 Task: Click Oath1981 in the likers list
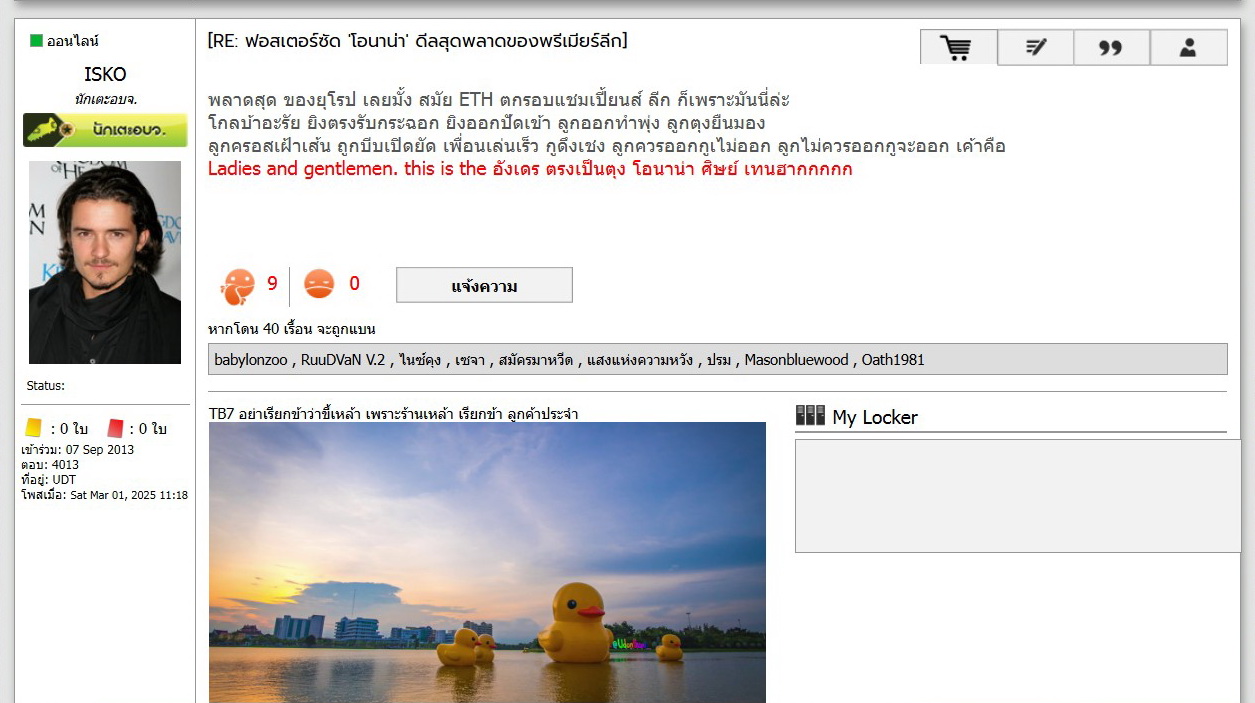click(893, 360)
